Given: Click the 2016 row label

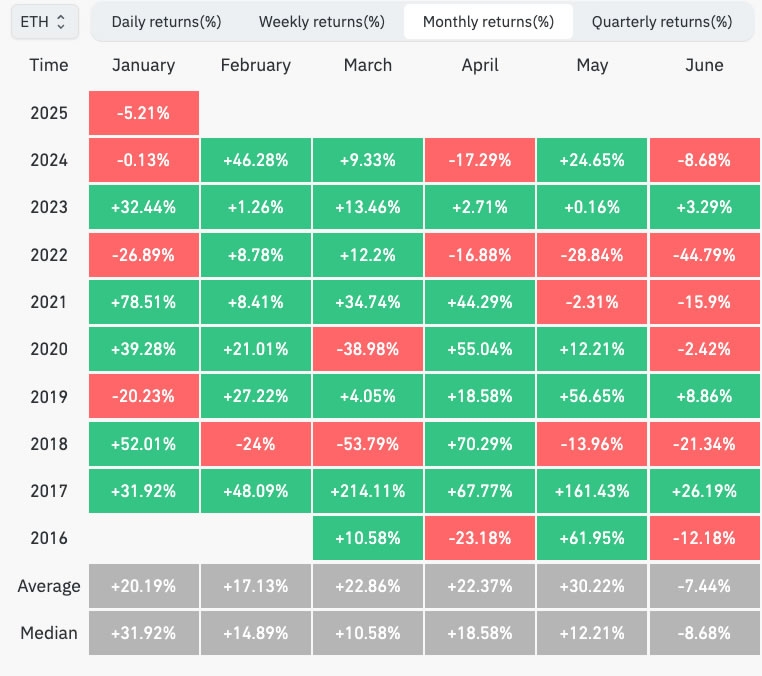Looking at the screenshot, I should click(x=49, y=538).
